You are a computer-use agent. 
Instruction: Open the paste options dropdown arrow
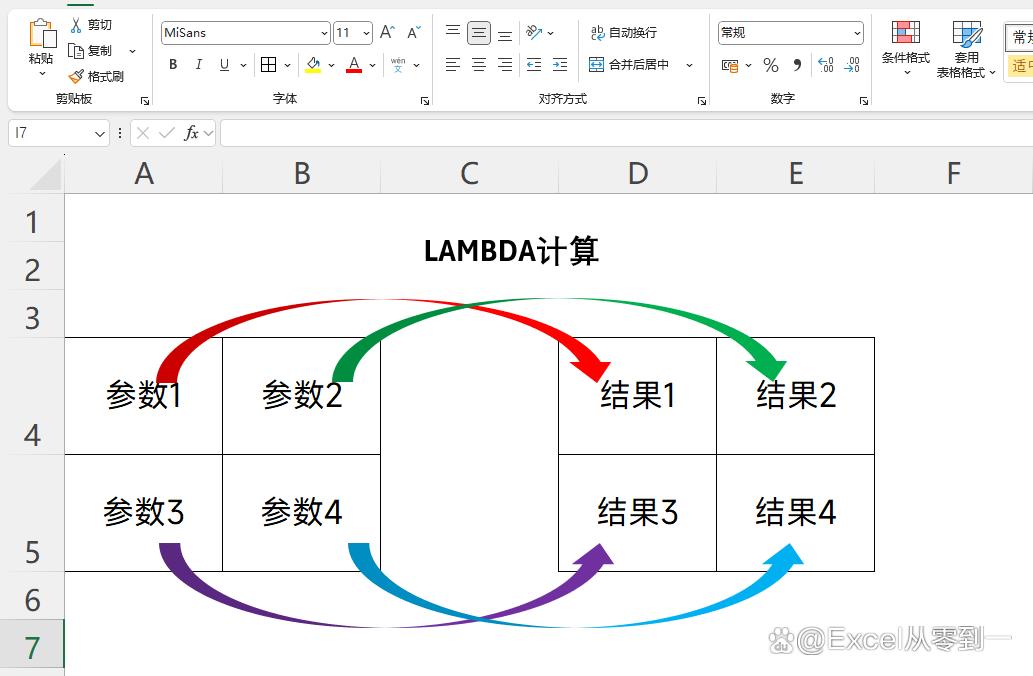(42, 73)
